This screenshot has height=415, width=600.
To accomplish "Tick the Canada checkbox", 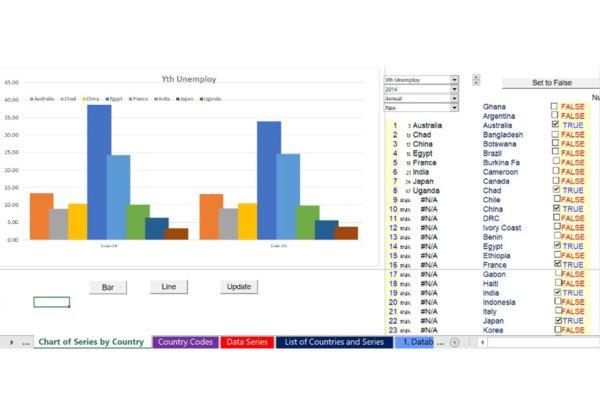I will pos(555,180).
